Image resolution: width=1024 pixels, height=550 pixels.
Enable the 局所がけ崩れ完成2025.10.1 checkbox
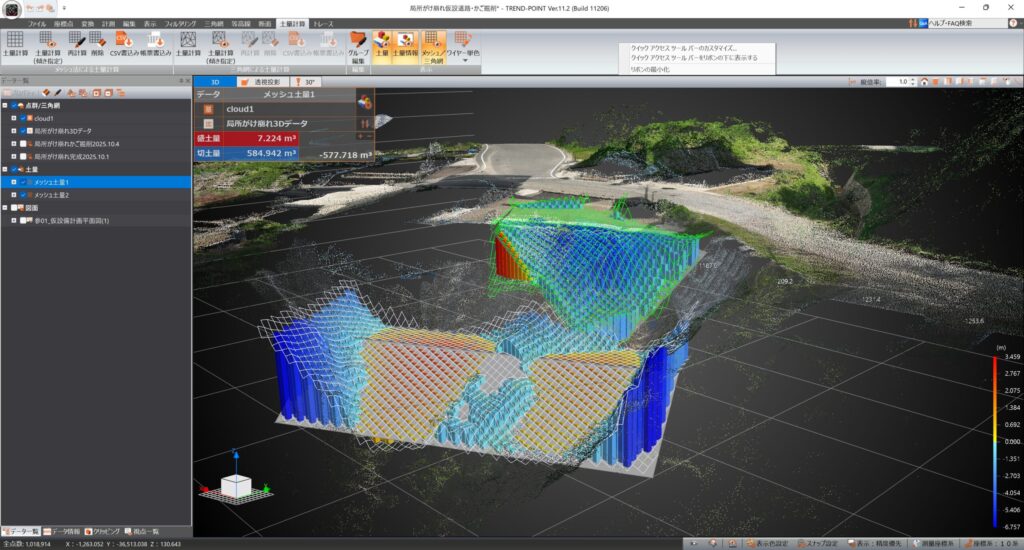(x=25, y=157)
